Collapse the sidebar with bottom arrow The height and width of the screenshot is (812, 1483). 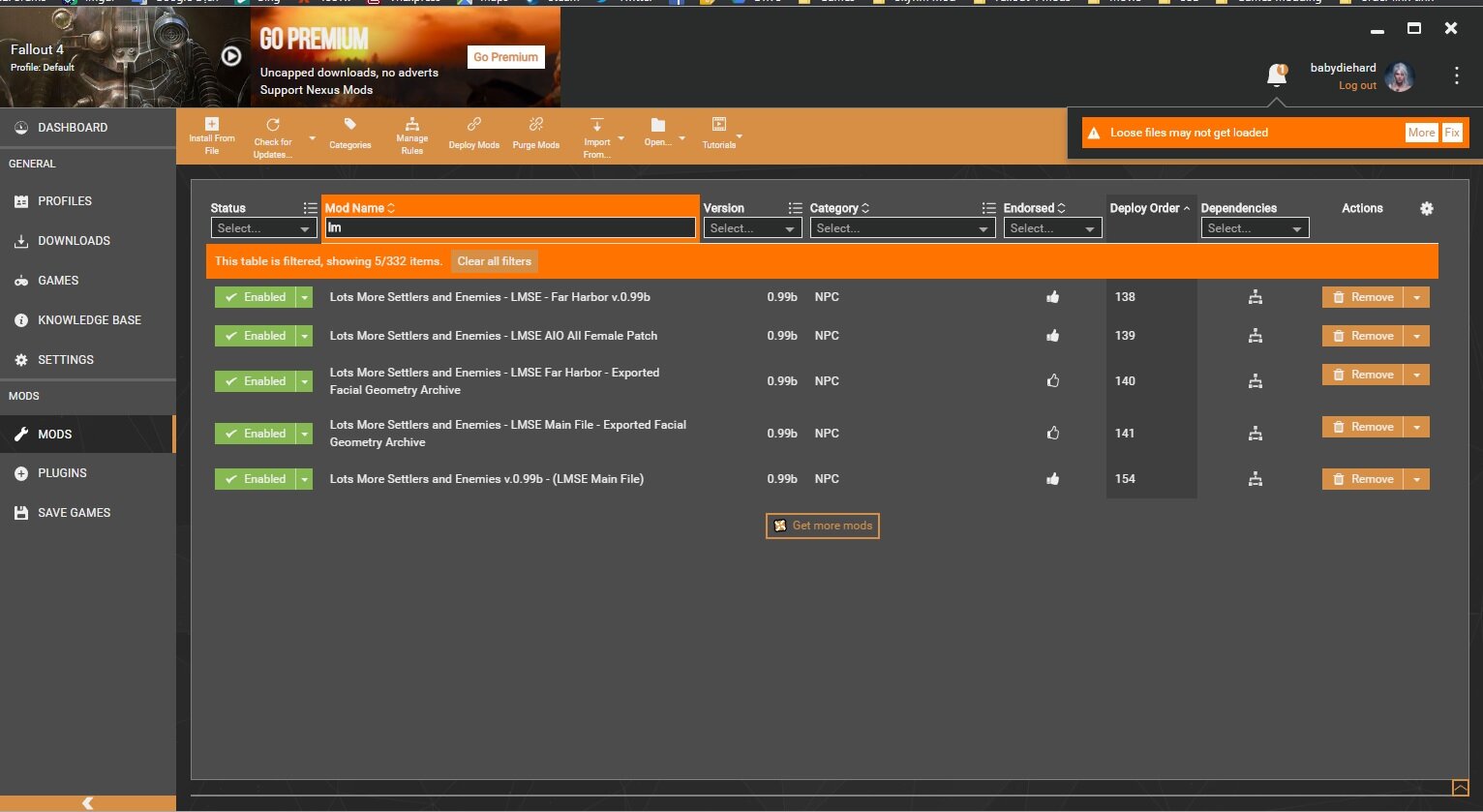[88, 803]
